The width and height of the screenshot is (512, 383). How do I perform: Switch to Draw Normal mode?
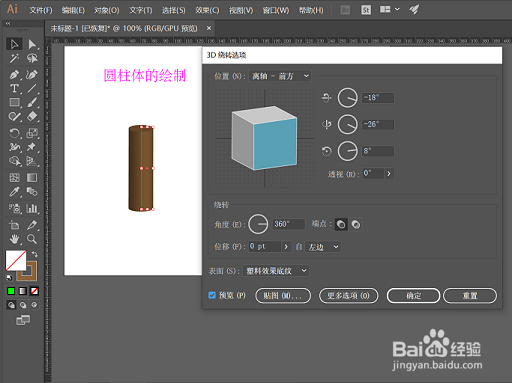pyautogui.click(x=11, y=305)
